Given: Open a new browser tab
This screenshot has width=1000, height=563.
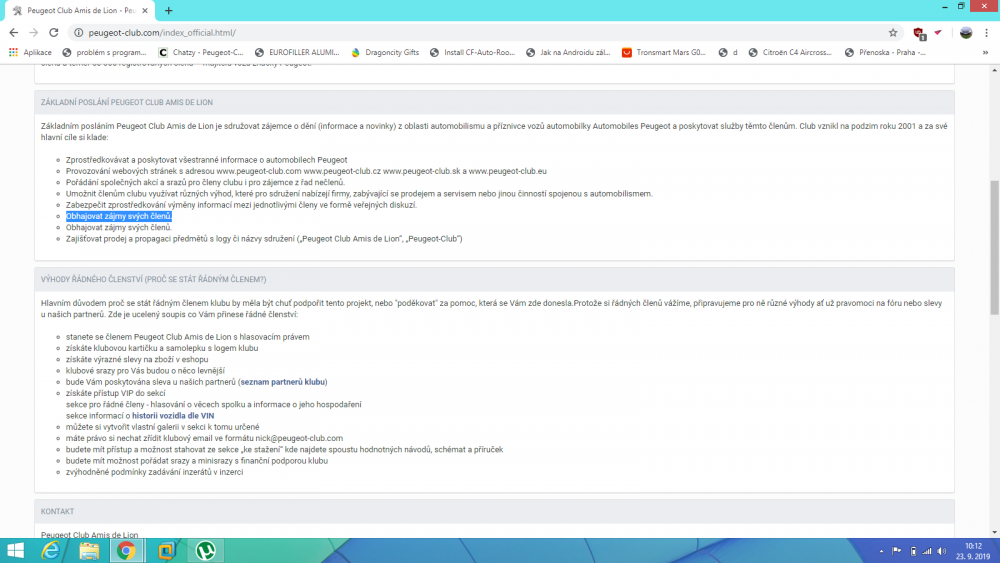Looking at the screenshot, I should click(168, 11).
